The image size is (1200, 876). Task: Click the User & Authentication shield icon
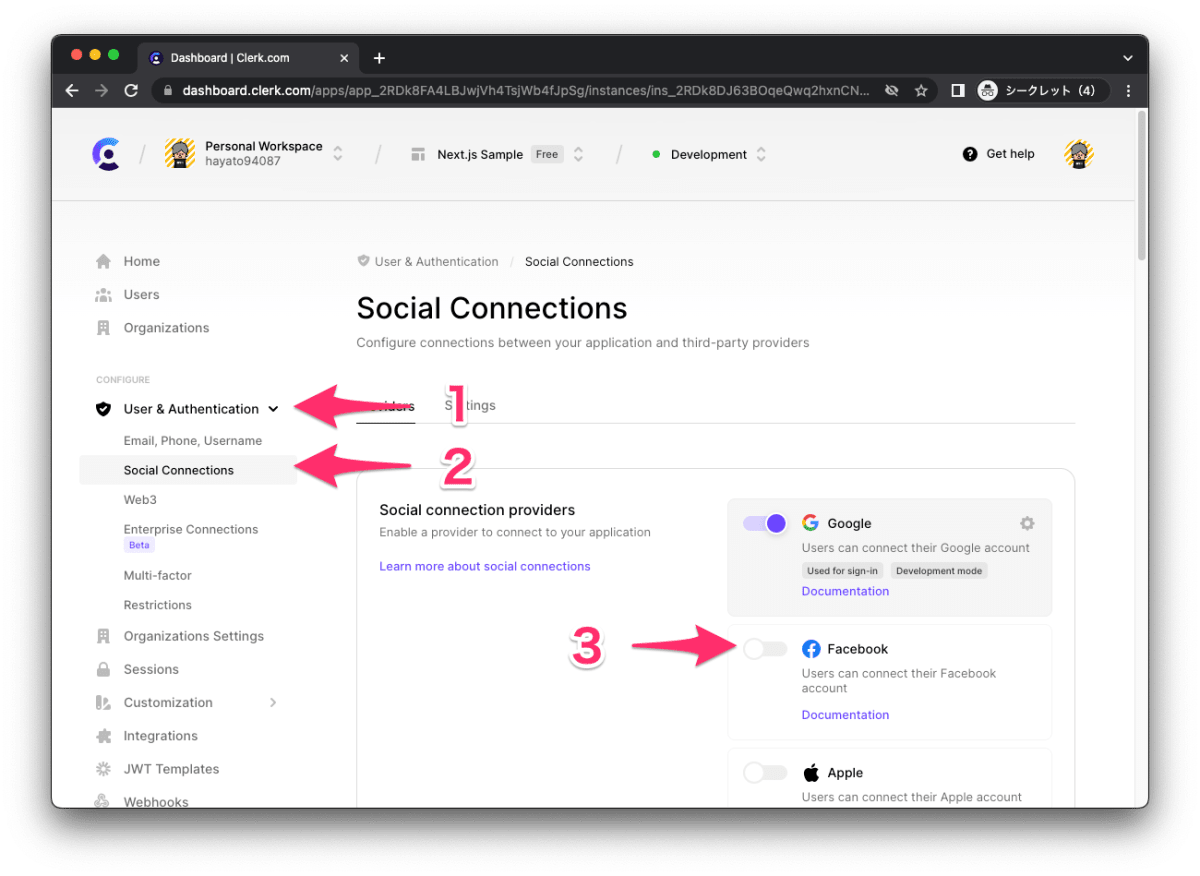click(x=103, y=409)
